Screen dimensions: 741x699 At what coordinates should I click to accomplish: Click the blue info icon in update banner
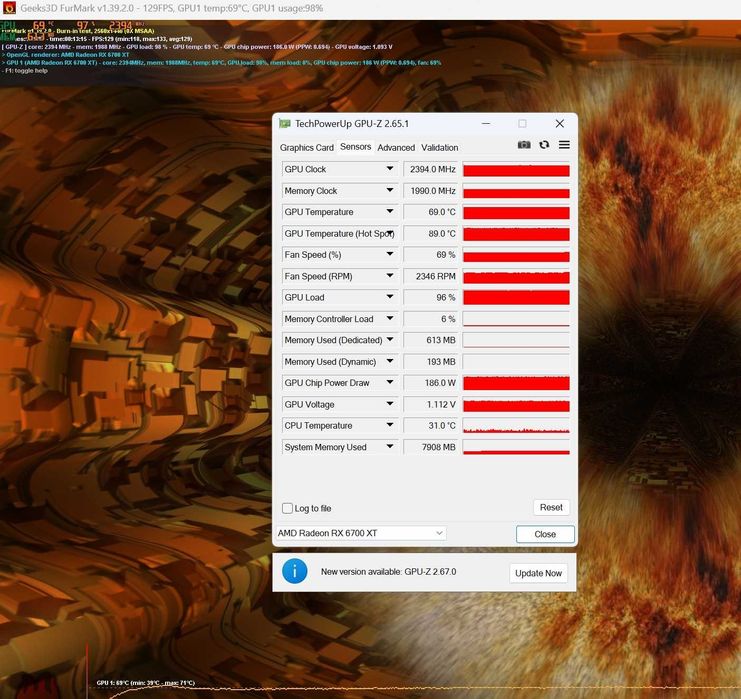294,571
